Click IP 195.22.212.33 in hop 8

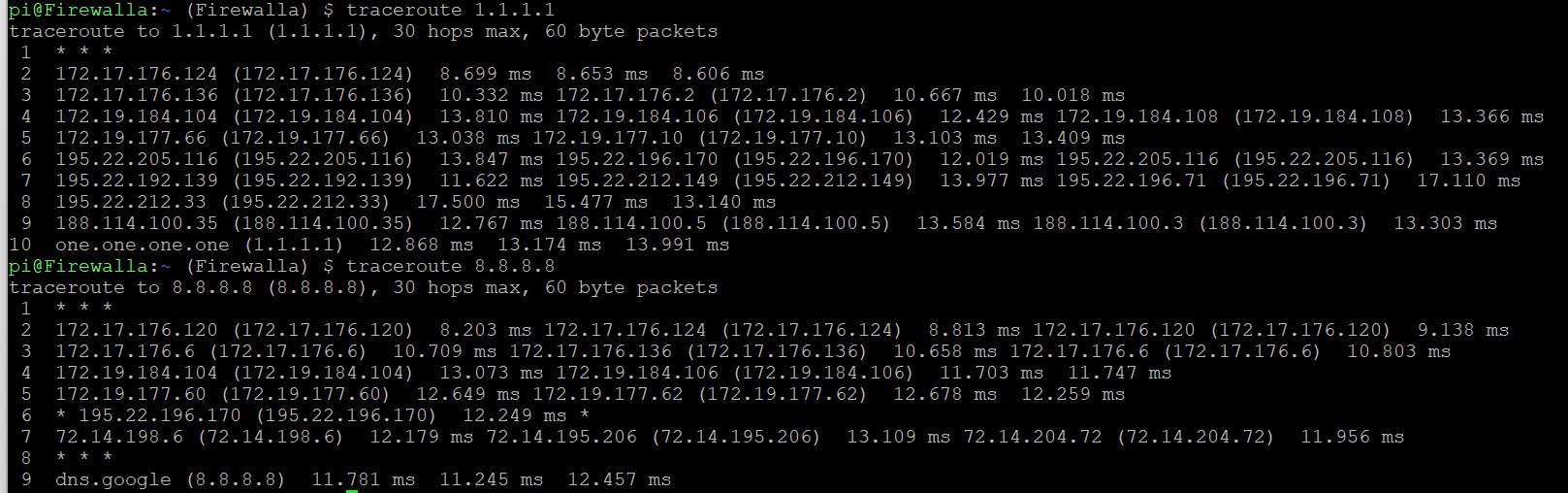[131, 202]
